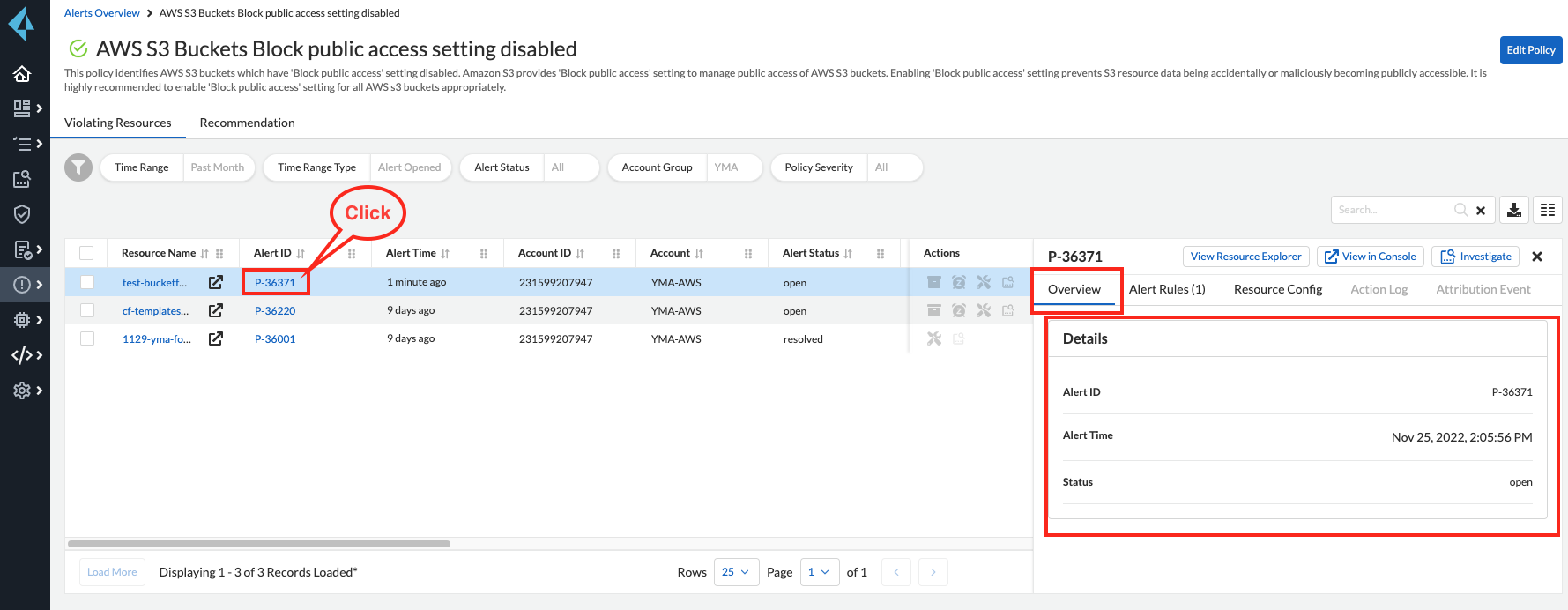Click remediate wrench icon for P-36220
The width and height of the screenshot is (1568, 610).
pyautogui.click(x=984, y=311)
